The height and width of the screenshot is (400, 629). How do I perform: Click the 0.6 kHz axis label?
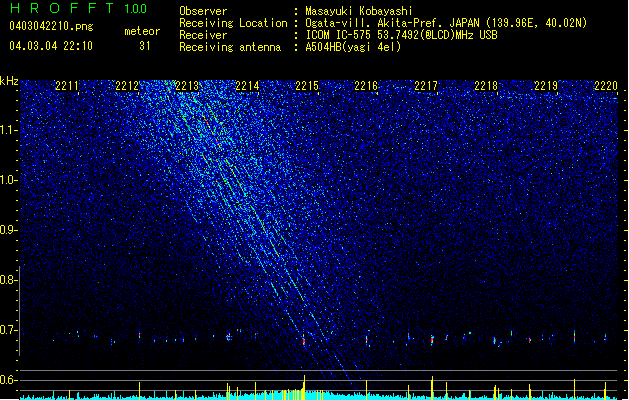point(9,380)
